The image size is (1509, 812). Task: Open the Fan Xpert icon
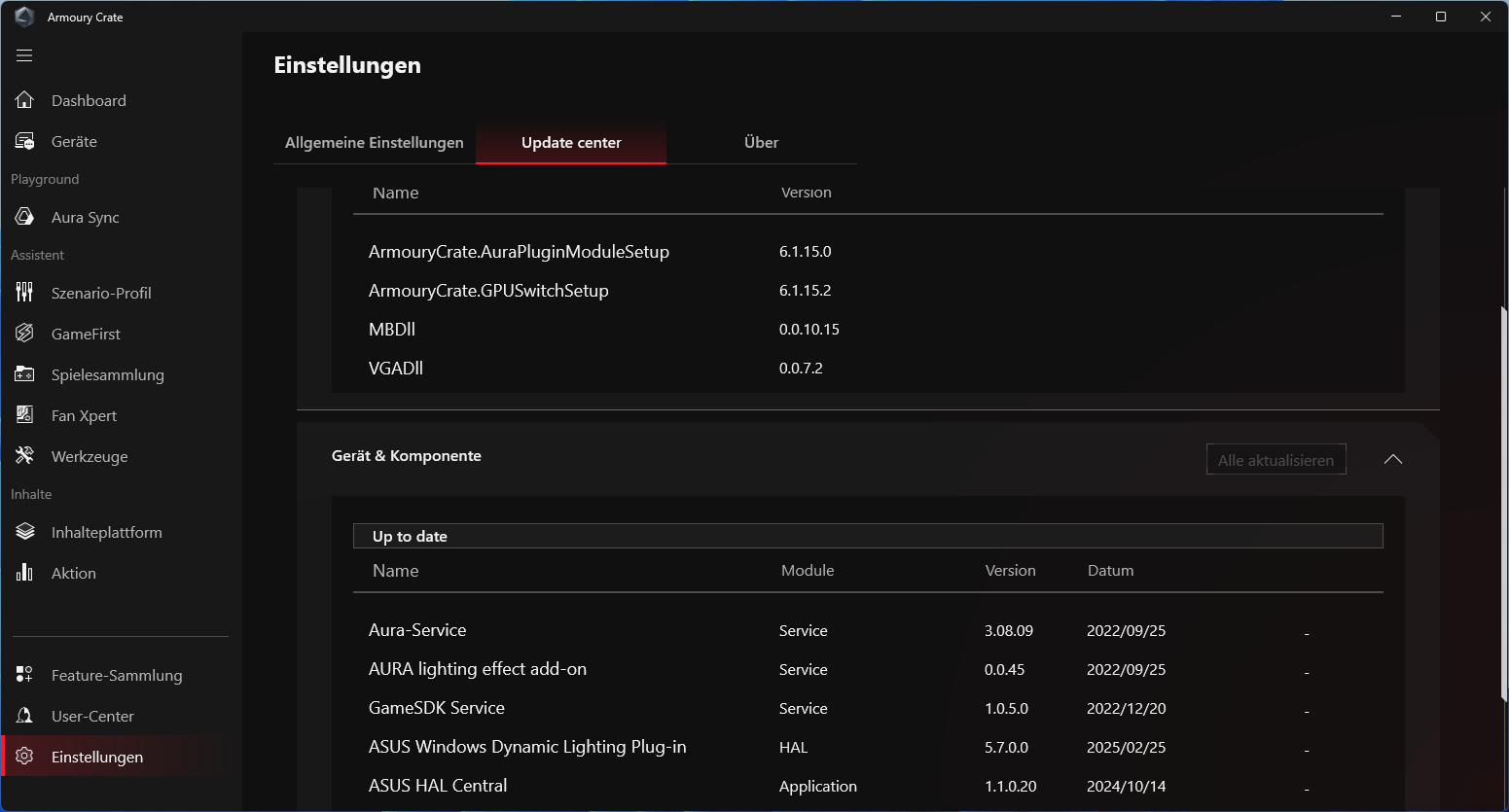pos(25,415)
